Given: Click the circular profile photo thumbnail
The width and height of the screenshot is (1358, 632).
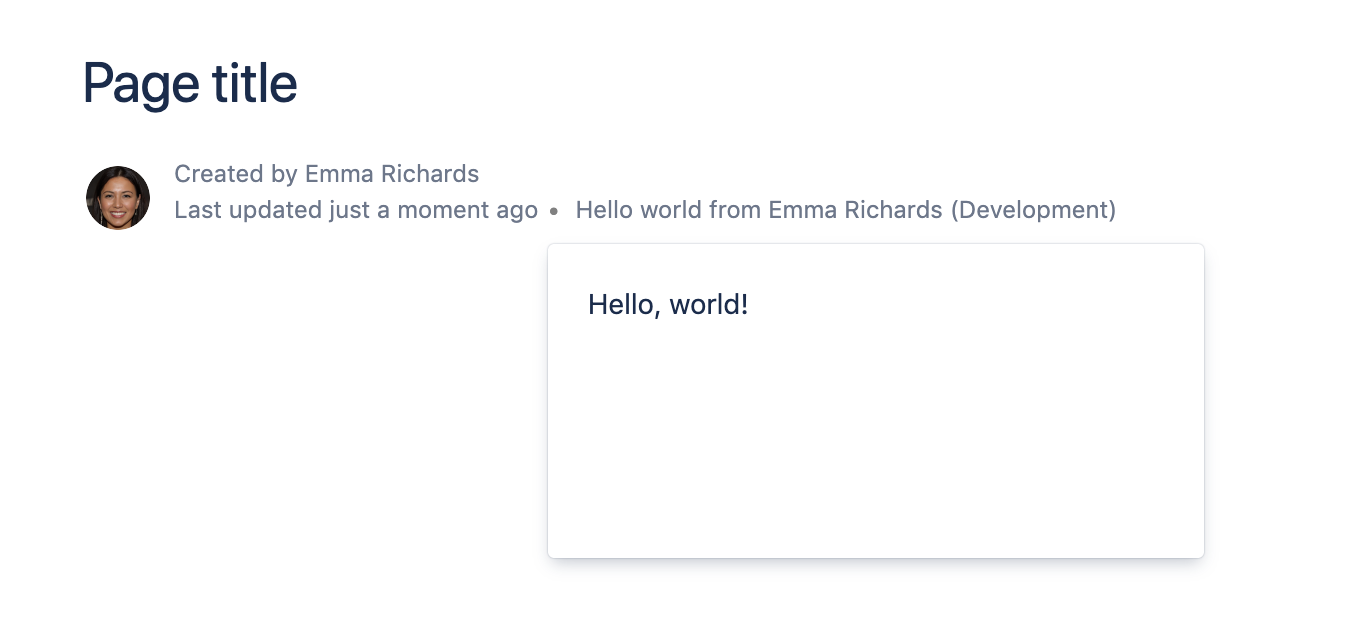Looking at the screenshot, I should (117, 197).
